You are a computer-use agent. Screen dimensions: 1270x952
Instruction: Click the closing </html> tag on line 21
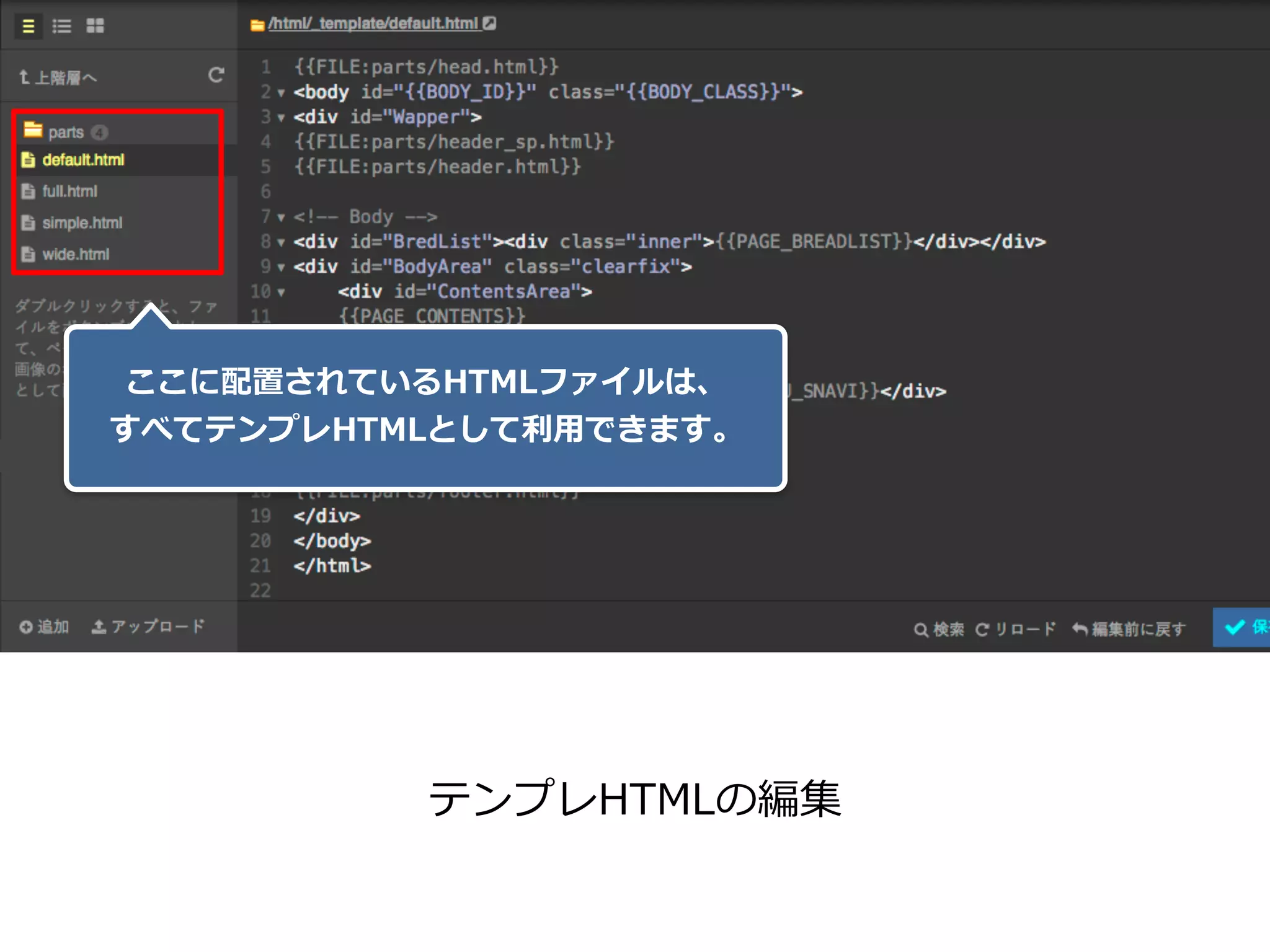tap(332, 566)
